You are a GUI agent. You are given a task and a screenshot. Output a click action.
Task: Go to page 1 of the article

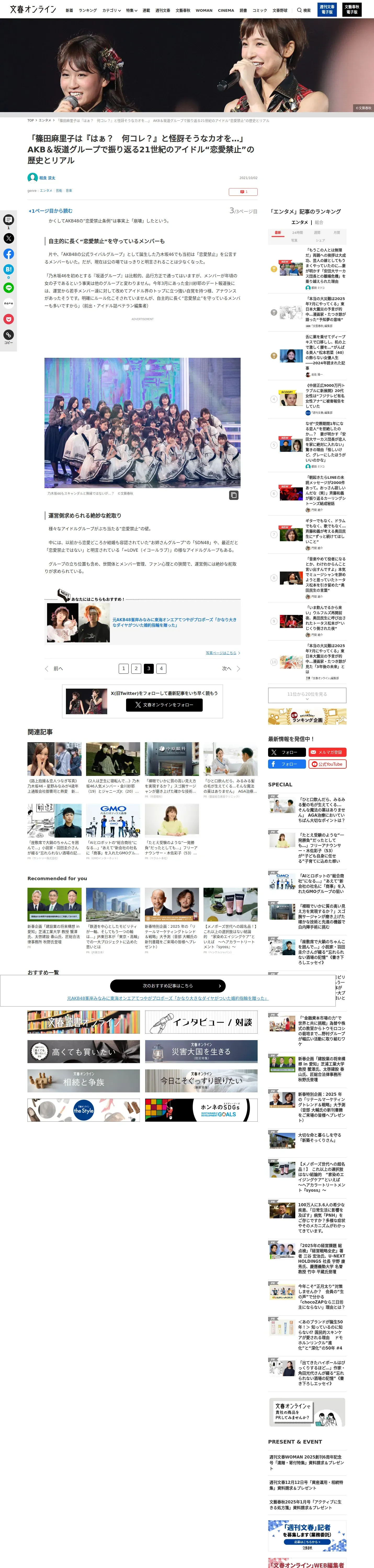pyautogui.click(x=124, y=668)
